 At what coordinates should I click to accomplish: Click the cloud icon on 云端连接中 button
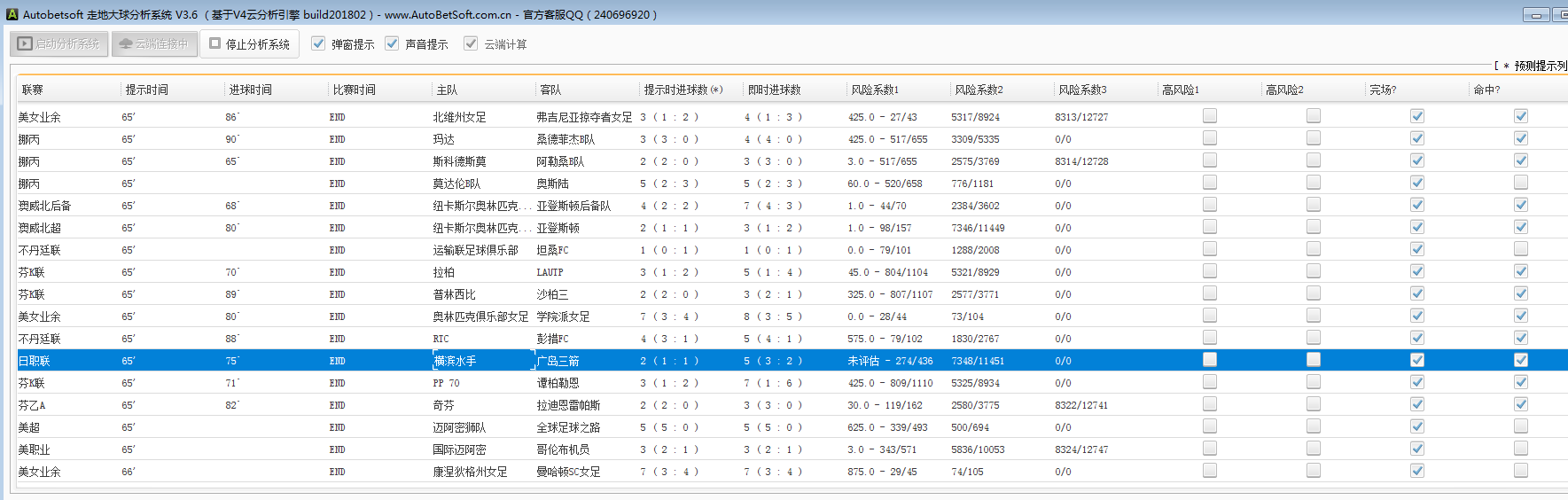pyautogui.click(x=125, y=43)
